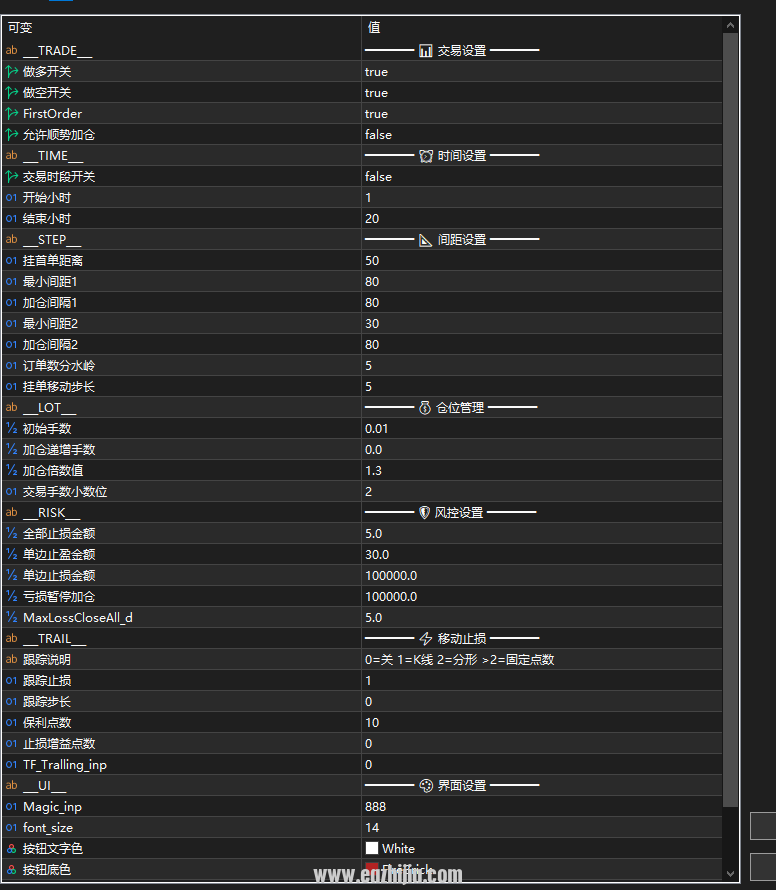Click the color type icon beside 按钮文字色
The width and height of the screenshot is (776, 890).
coord(11,849)
